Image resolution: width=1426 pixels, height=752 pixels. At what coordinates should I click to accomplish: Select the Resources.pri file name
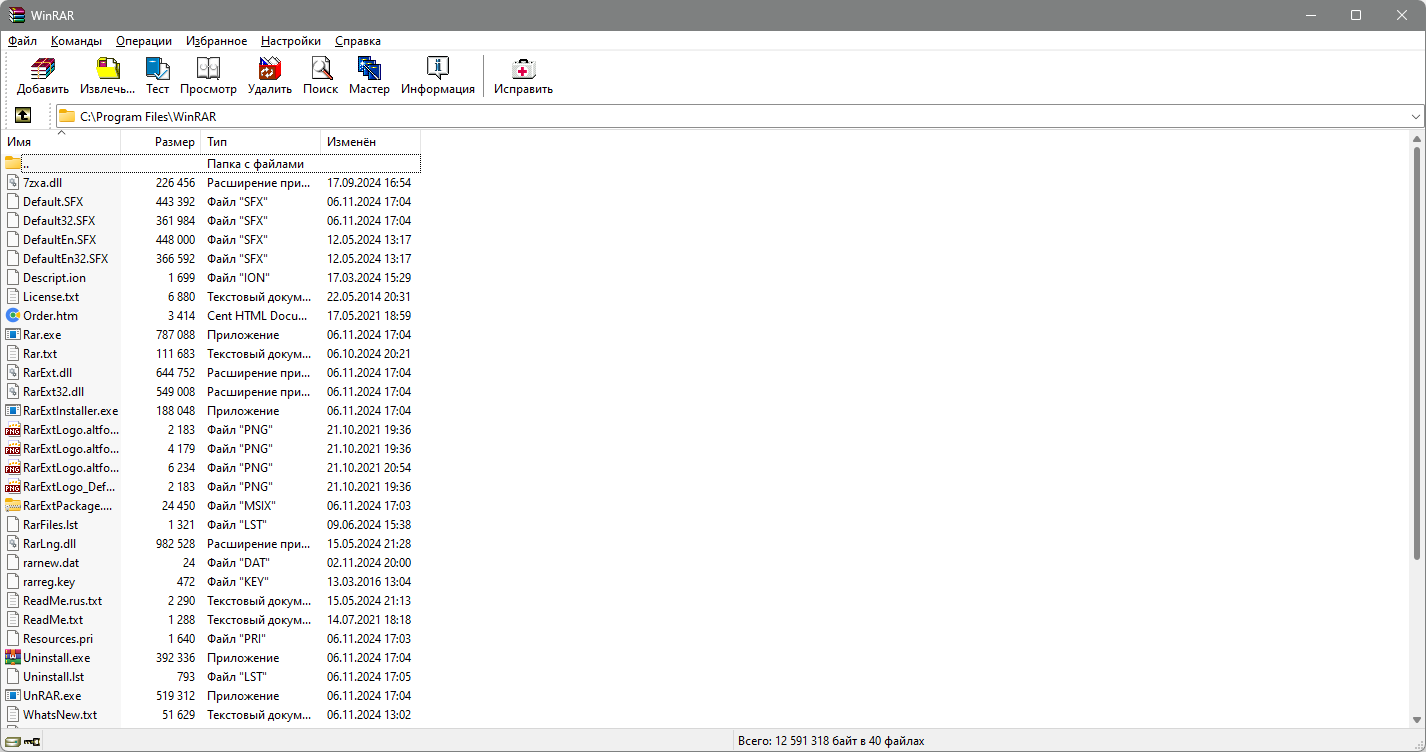point(58,639)
